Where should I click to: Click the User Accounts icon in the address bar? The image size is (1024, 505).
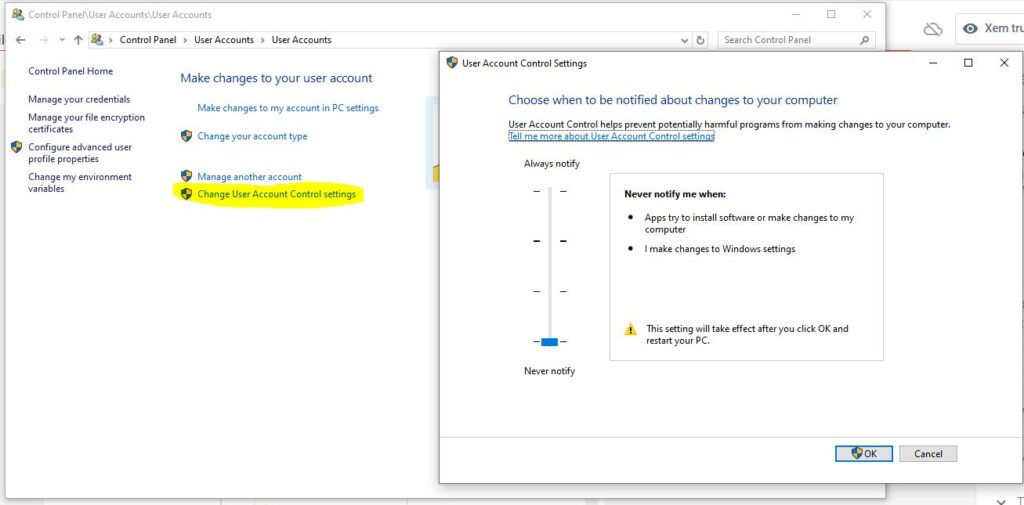(x=97, y=39)
